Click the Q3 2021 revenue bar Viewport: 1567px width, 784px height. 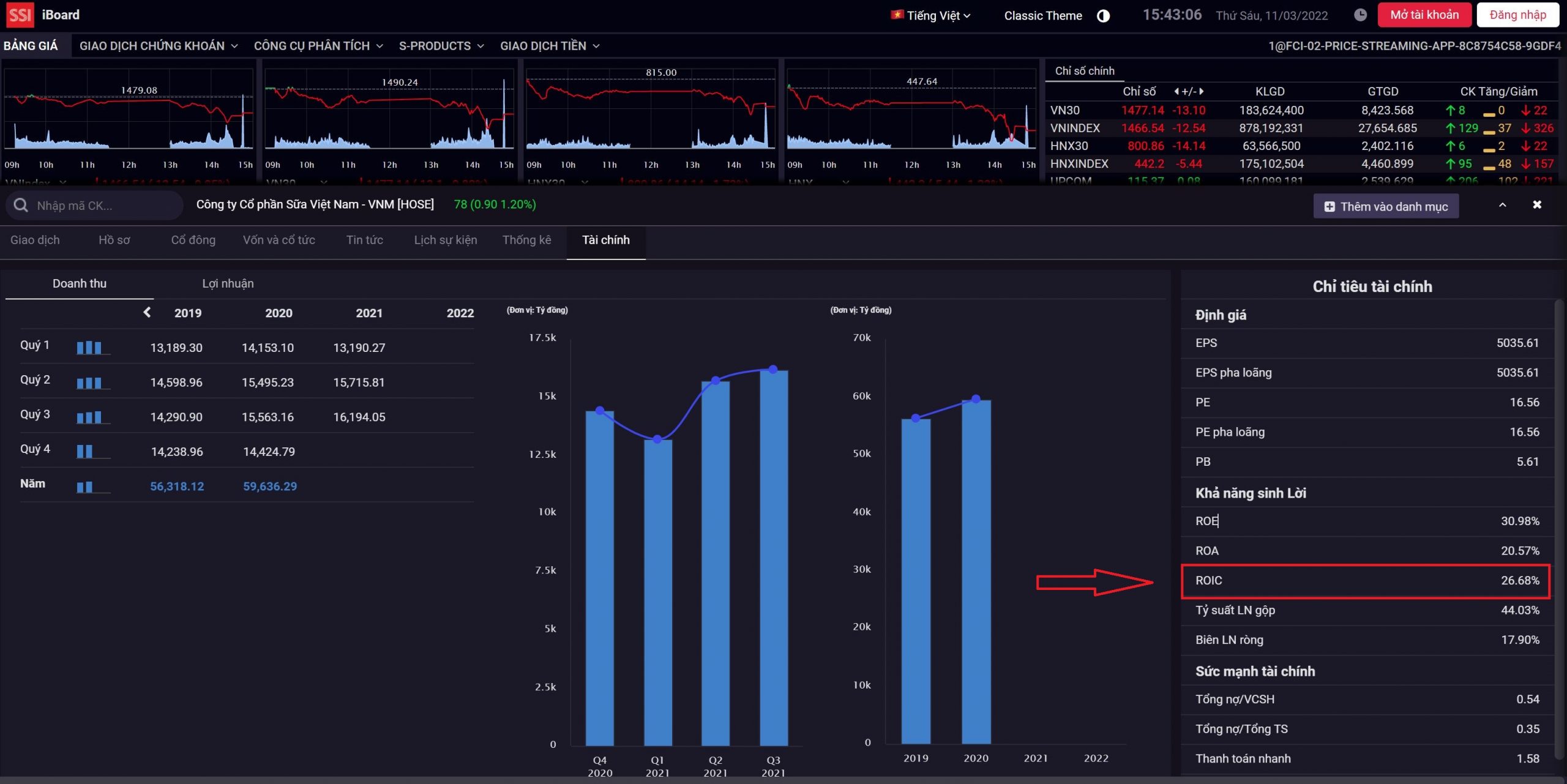point(774,558)
